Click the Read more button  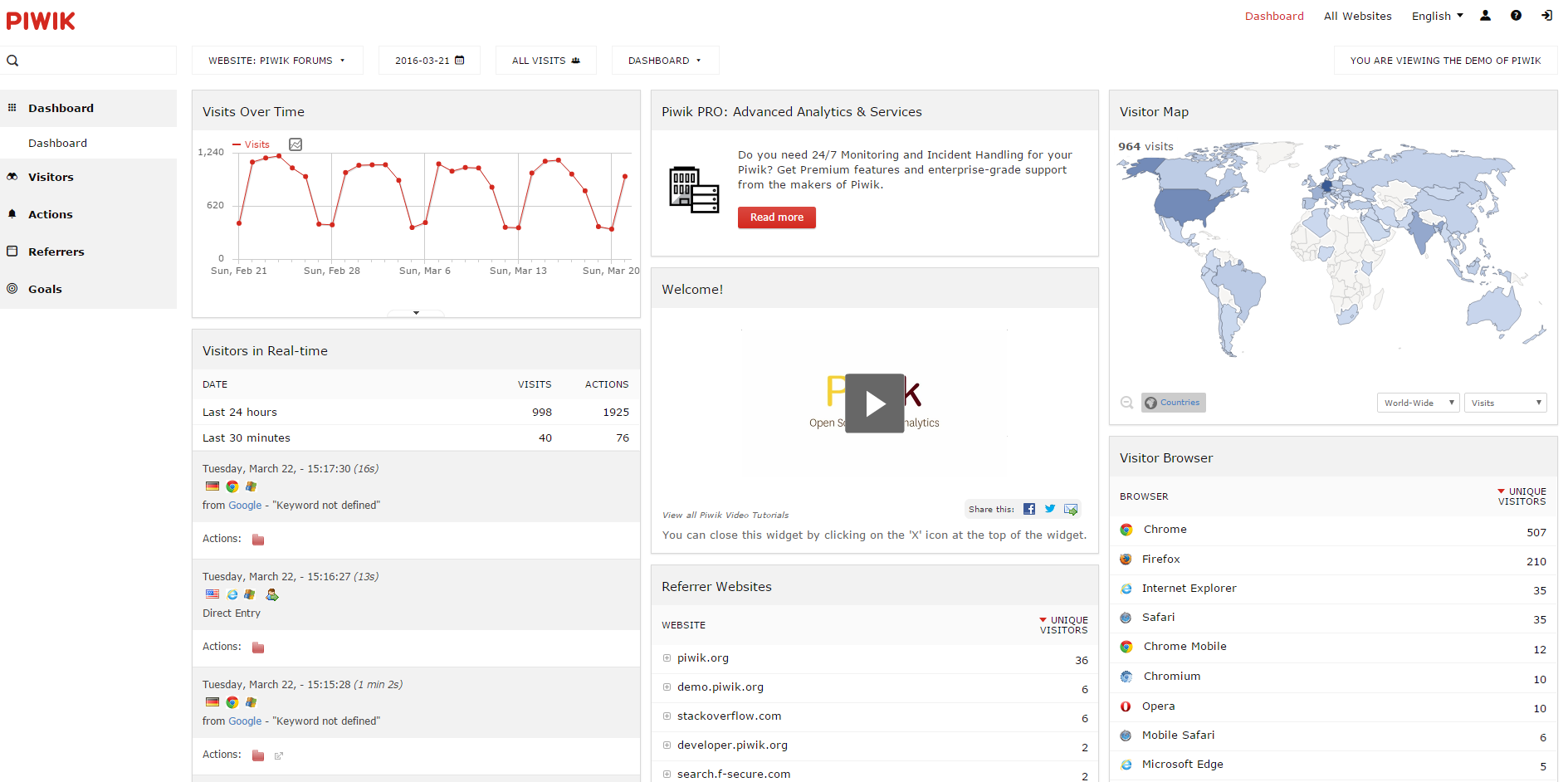point(776,217)
